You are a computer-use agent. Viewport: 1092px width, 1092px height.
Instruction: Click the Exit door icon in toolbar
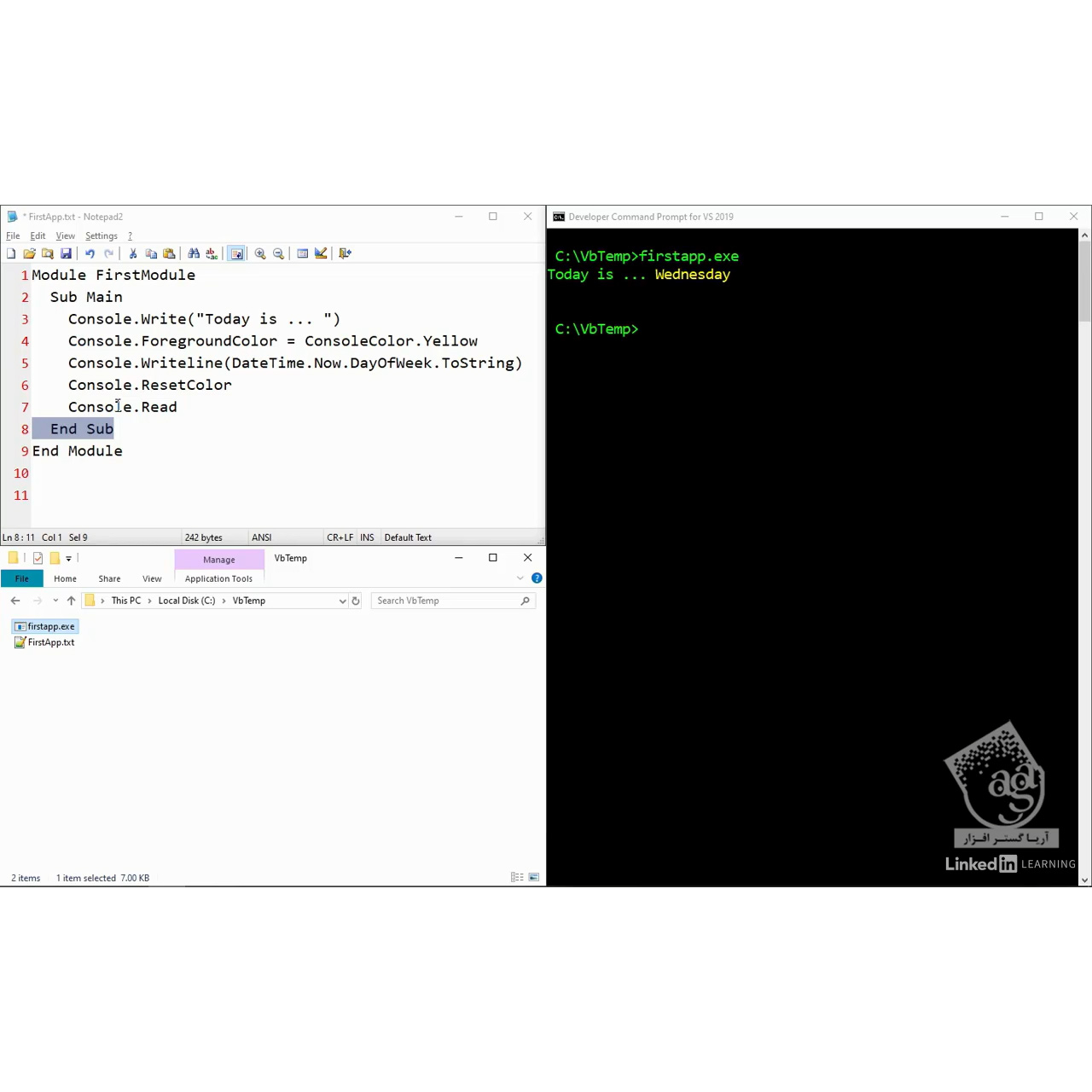coord(345,253)
